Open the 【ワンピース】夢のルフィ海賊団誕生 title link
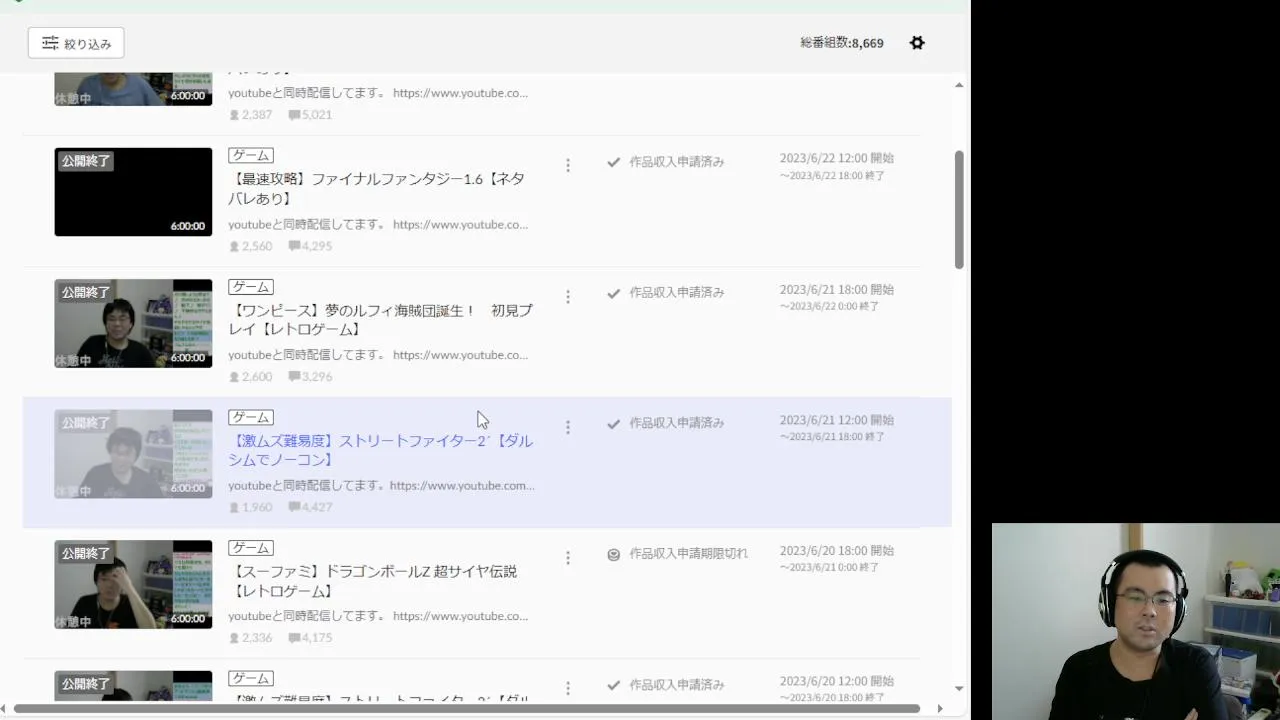This screenshot has height=720, width=1280. pos(381,320)
